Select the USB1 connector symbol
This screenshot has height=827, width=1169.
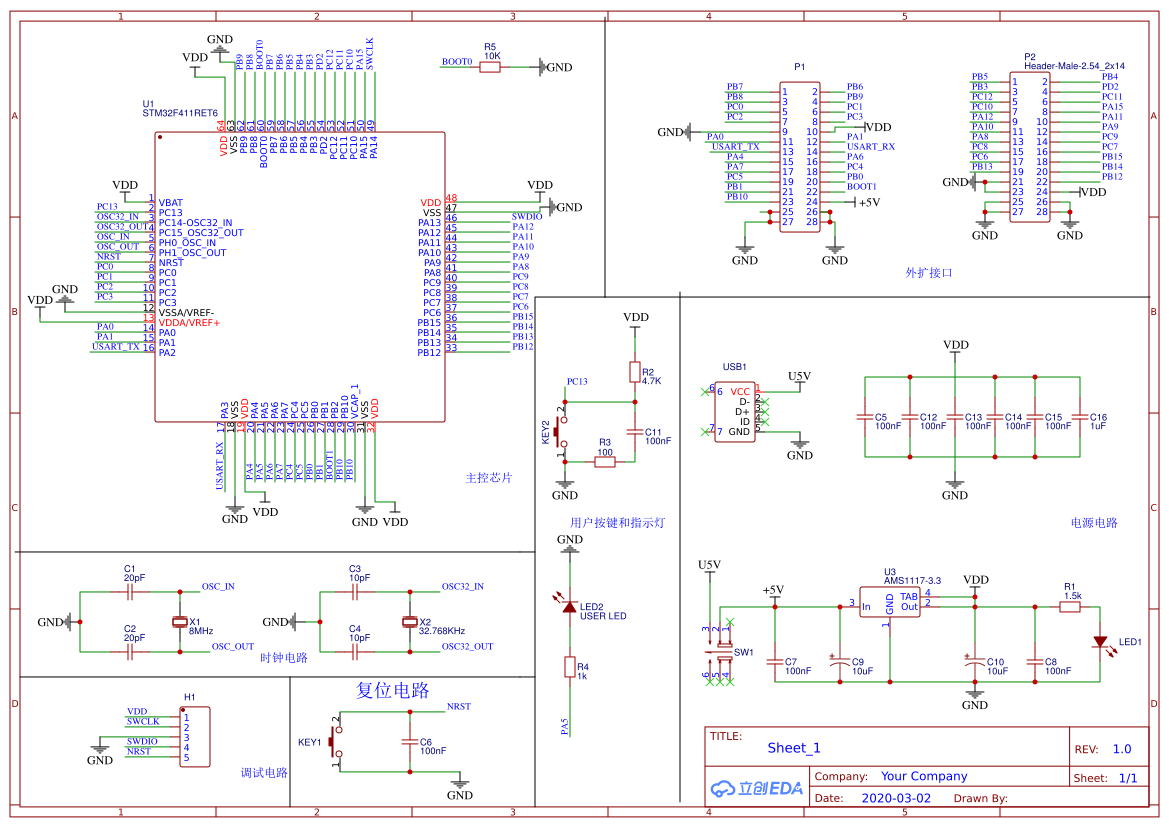[735, 412]
